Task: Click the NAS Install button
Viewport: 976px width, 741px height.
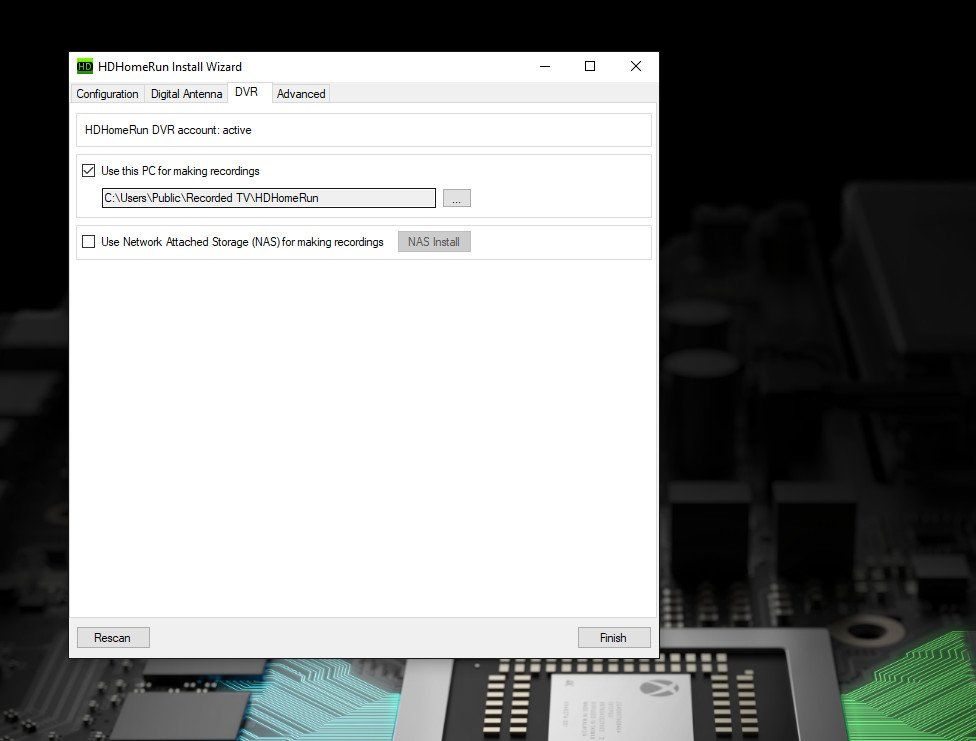Action: 434,241
